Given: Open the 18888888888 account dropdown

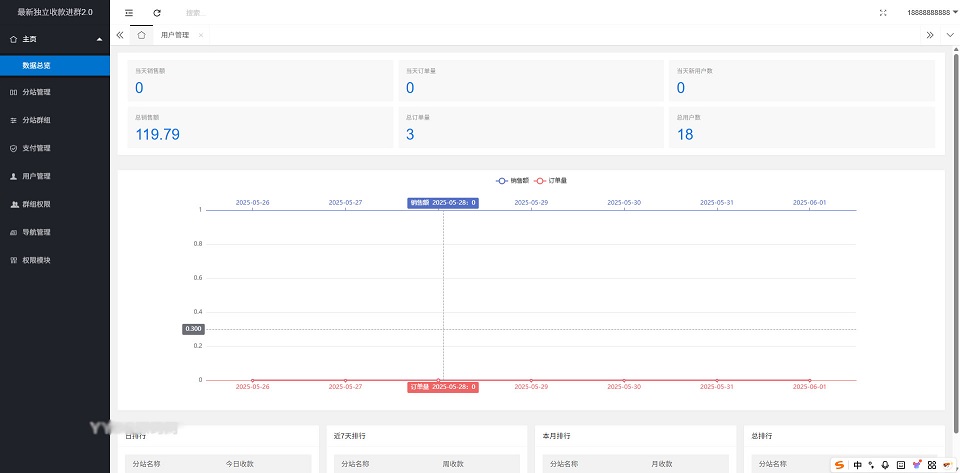Looking at the screenshot, I should [928, 13].
